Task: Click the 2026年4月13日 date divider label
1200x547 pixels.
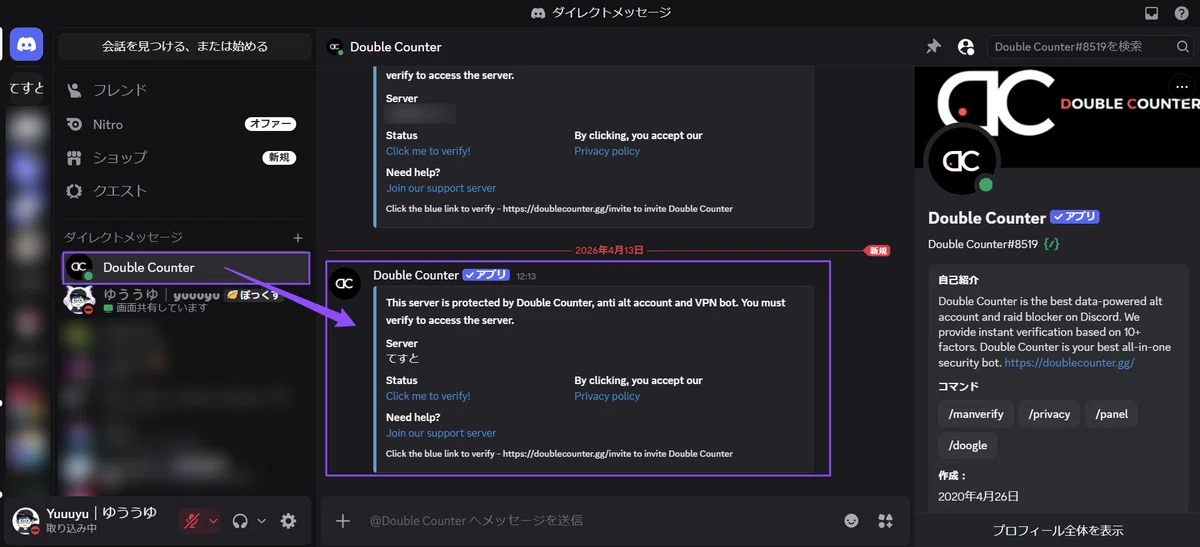Action: (x=609, y=251)
